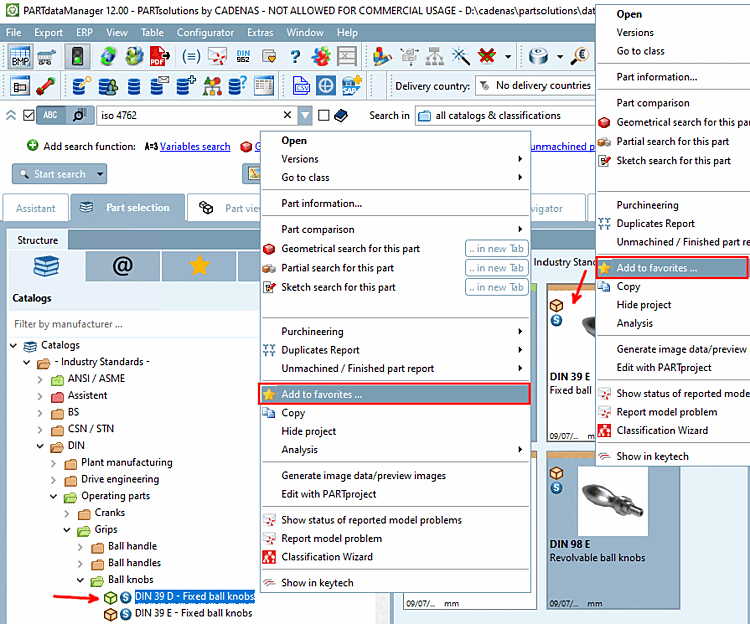Open dropdown arrow next to the red X icon
This screenshot has width=750, height=624.
pos(508,56)
